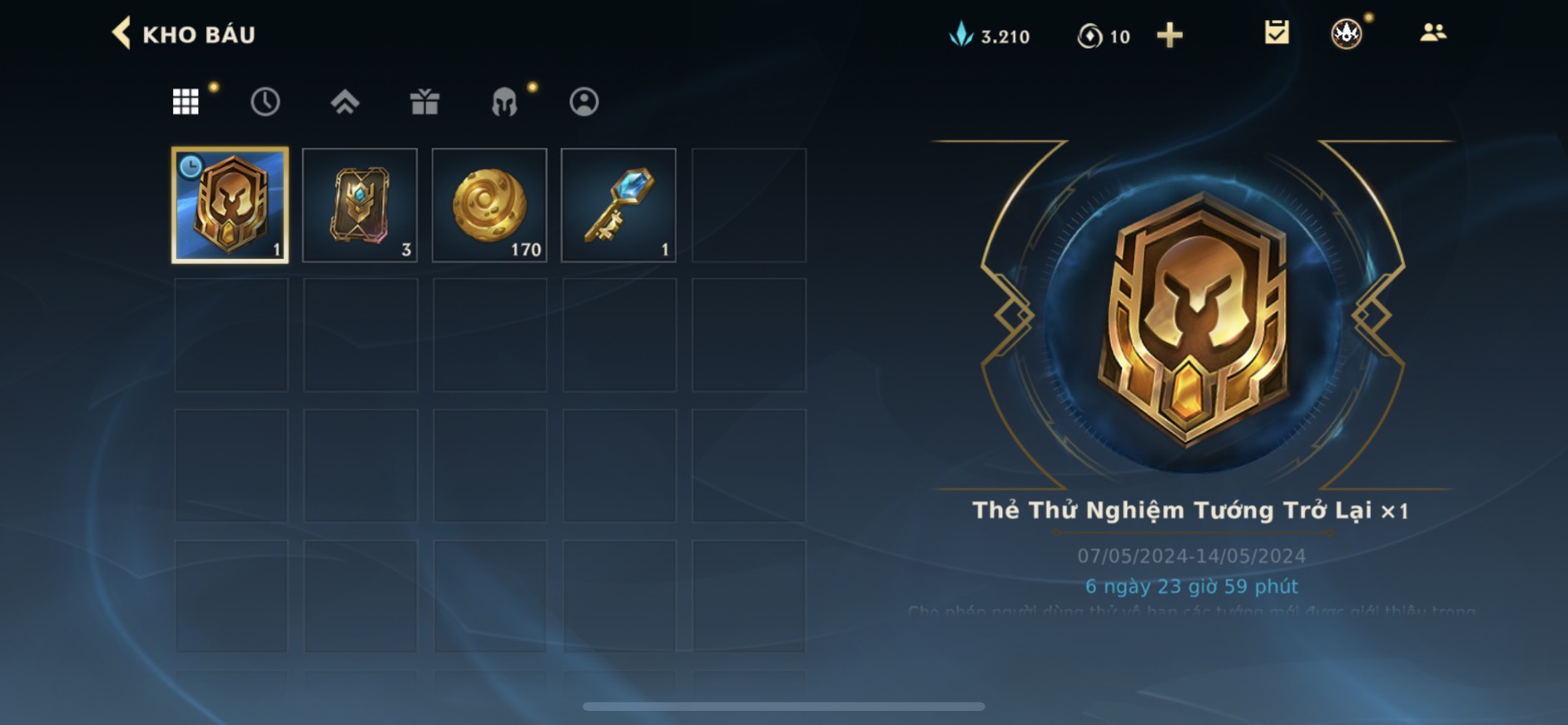Open the profile avatar filter tab
1568x725 pixels.
point(584,102)
